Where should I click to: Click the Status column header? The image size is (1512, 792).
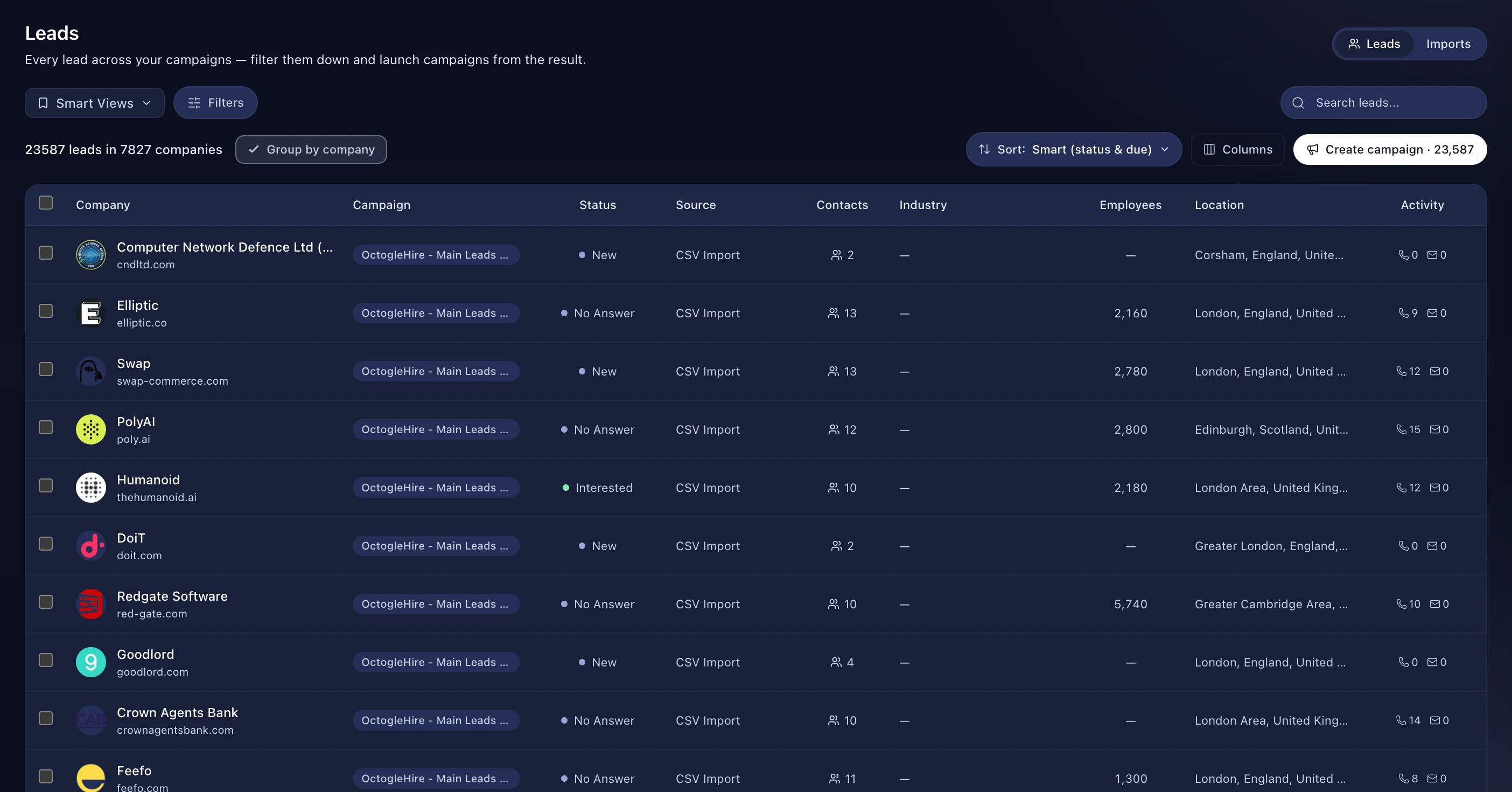pos(598,205)
